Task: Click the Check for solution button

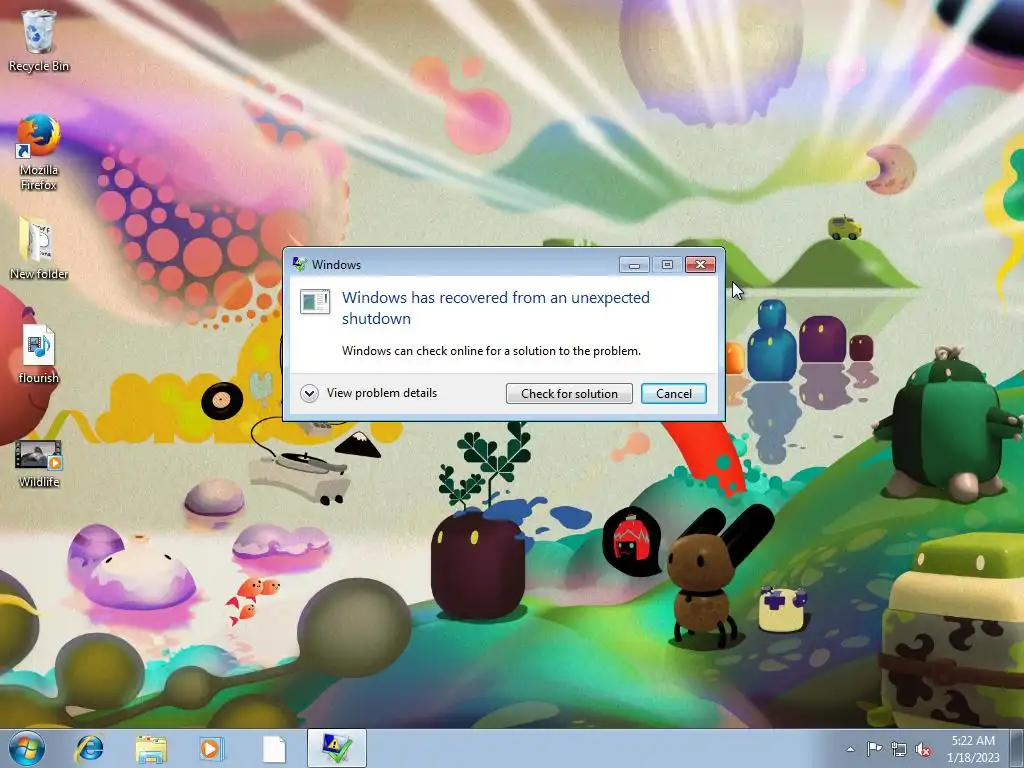Action: [569, 393]
